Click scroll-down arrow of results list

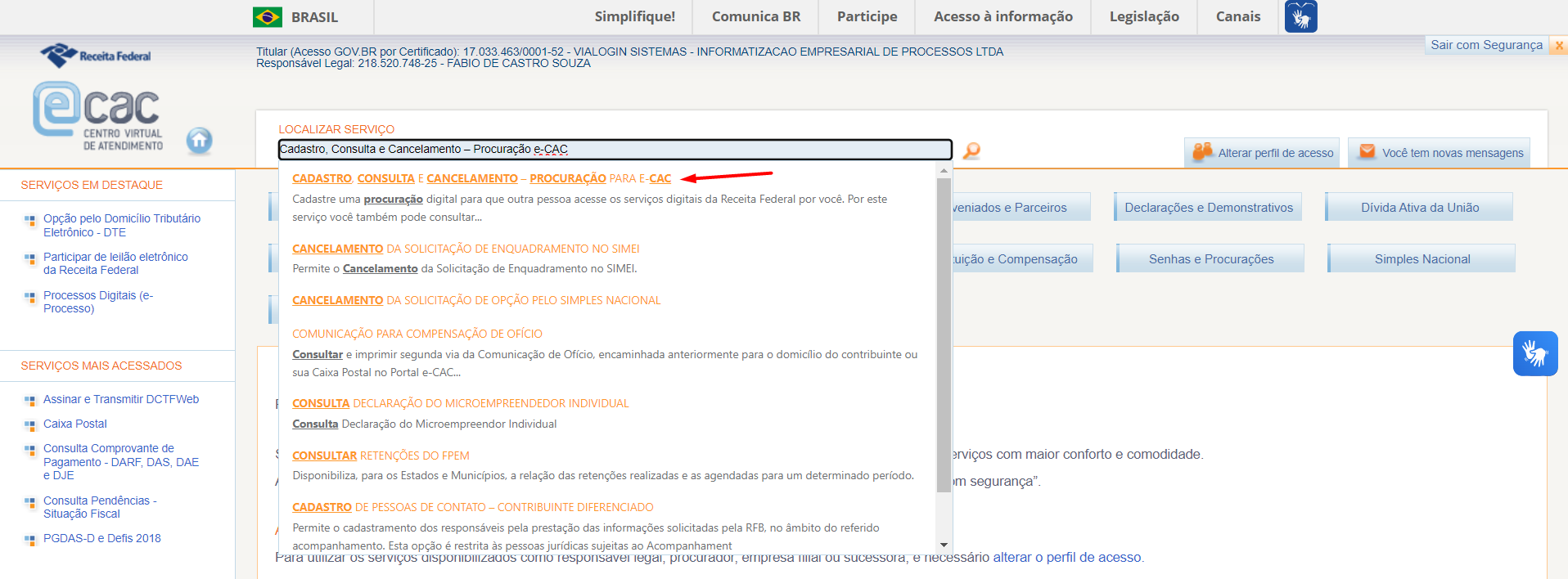click(944, 545)
